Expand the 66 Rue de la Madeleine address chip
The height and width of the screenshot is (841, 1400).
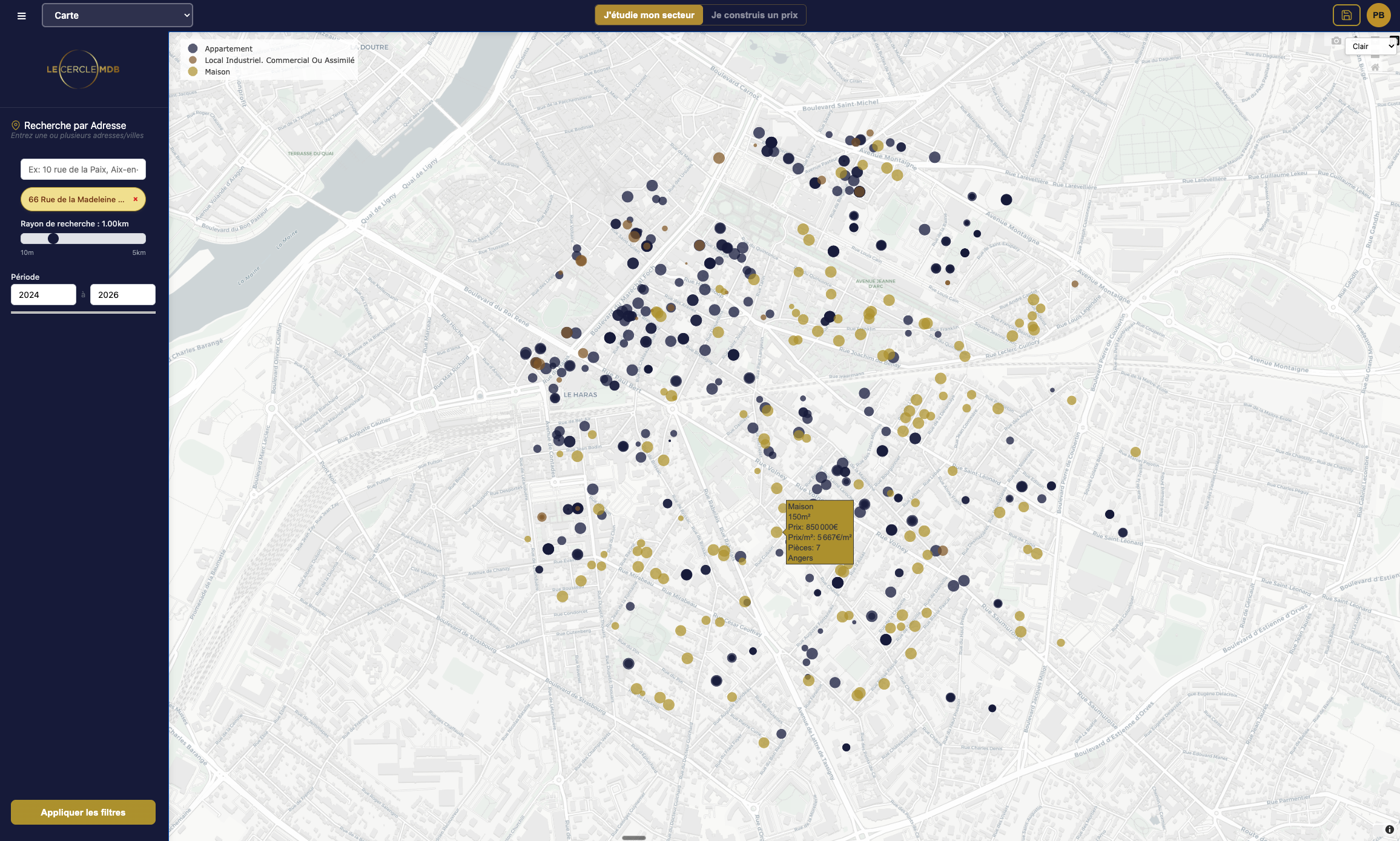coord(76,199)
